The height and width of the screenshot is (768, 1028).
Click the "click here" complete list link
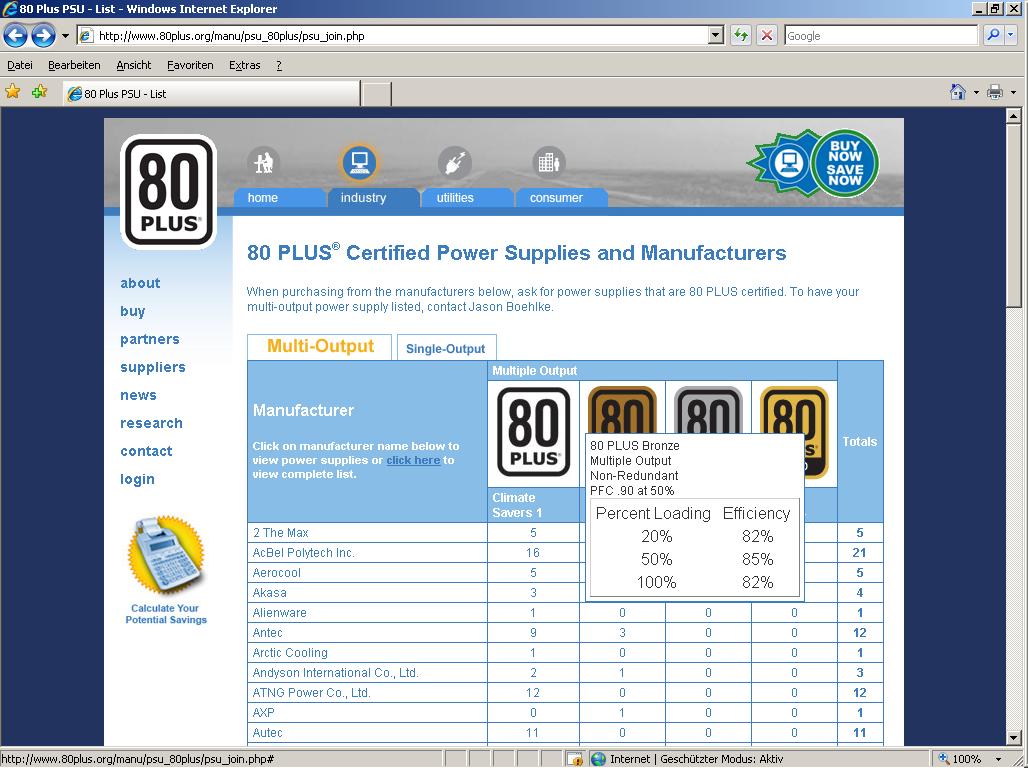(413, 460)
